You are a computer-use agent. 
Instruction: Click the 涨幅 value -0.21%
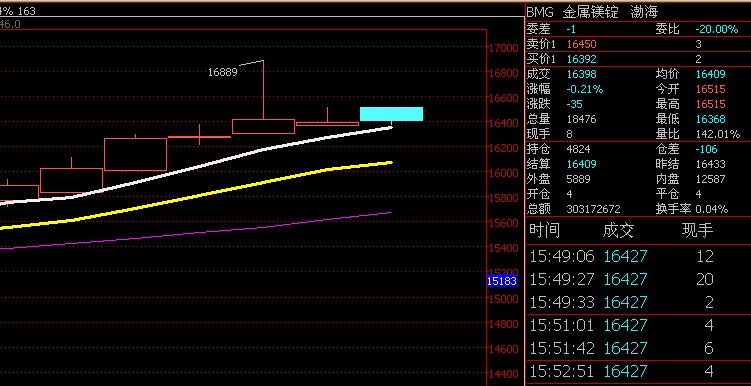point(585,89)
